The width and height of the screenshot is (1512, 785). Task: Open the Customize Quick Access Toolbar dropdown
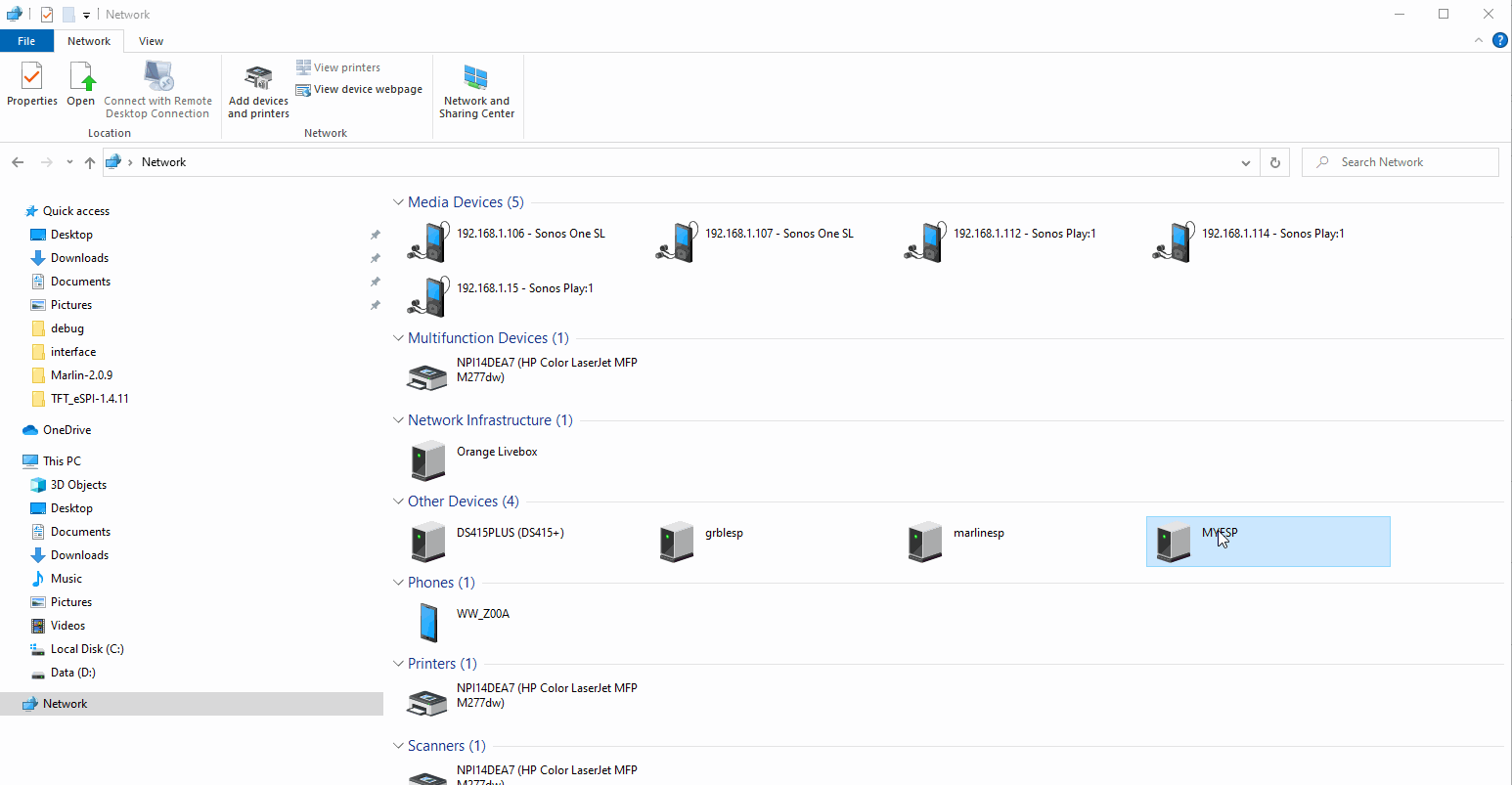point(86,15)
